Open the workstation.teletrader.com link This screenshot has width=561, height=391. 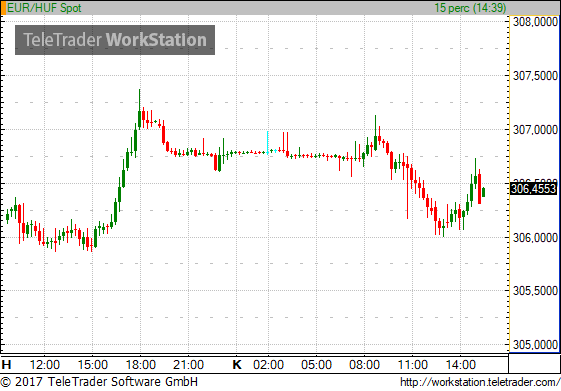coord(480,382)
